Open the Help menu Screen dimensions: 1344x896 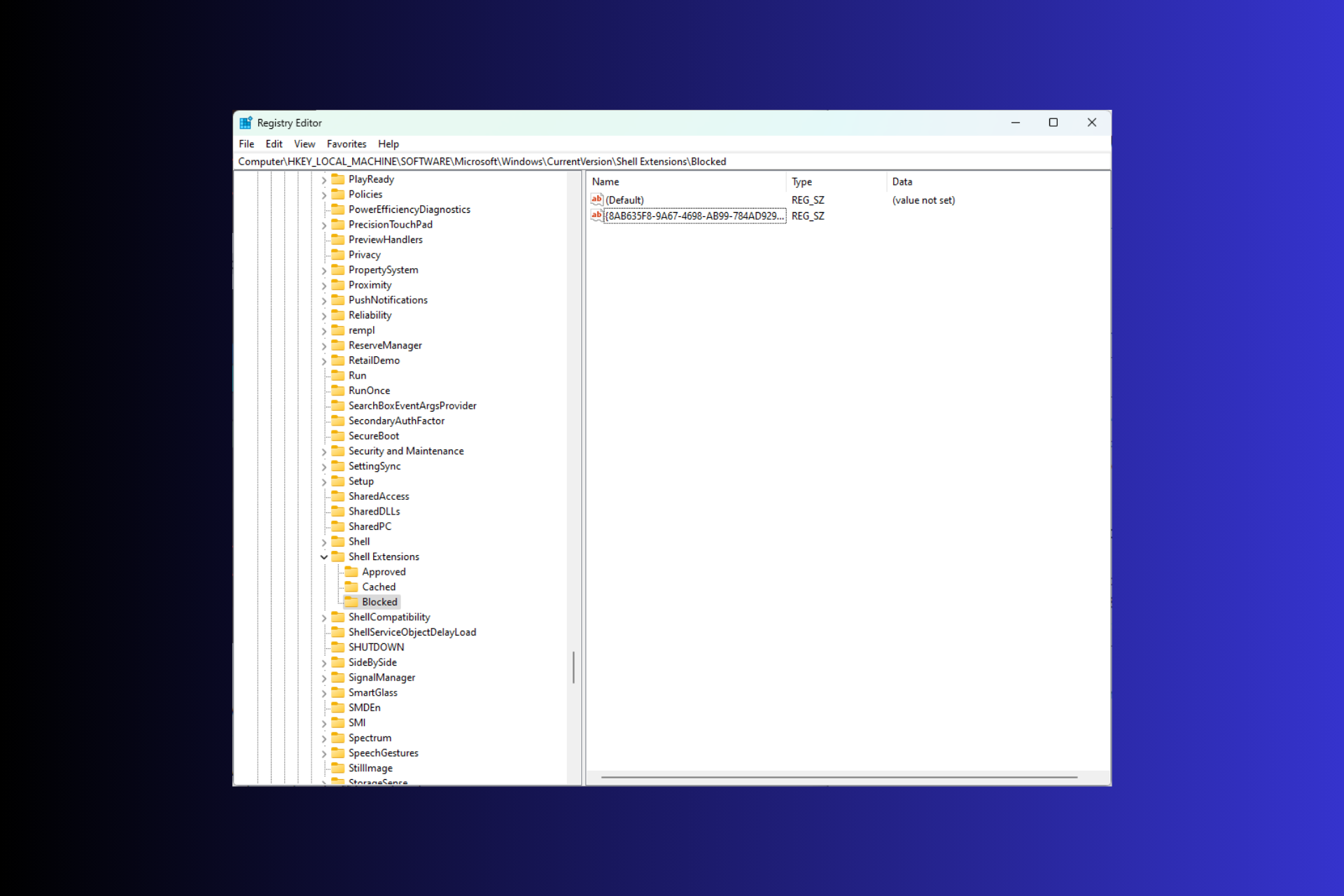pos(389,143)
